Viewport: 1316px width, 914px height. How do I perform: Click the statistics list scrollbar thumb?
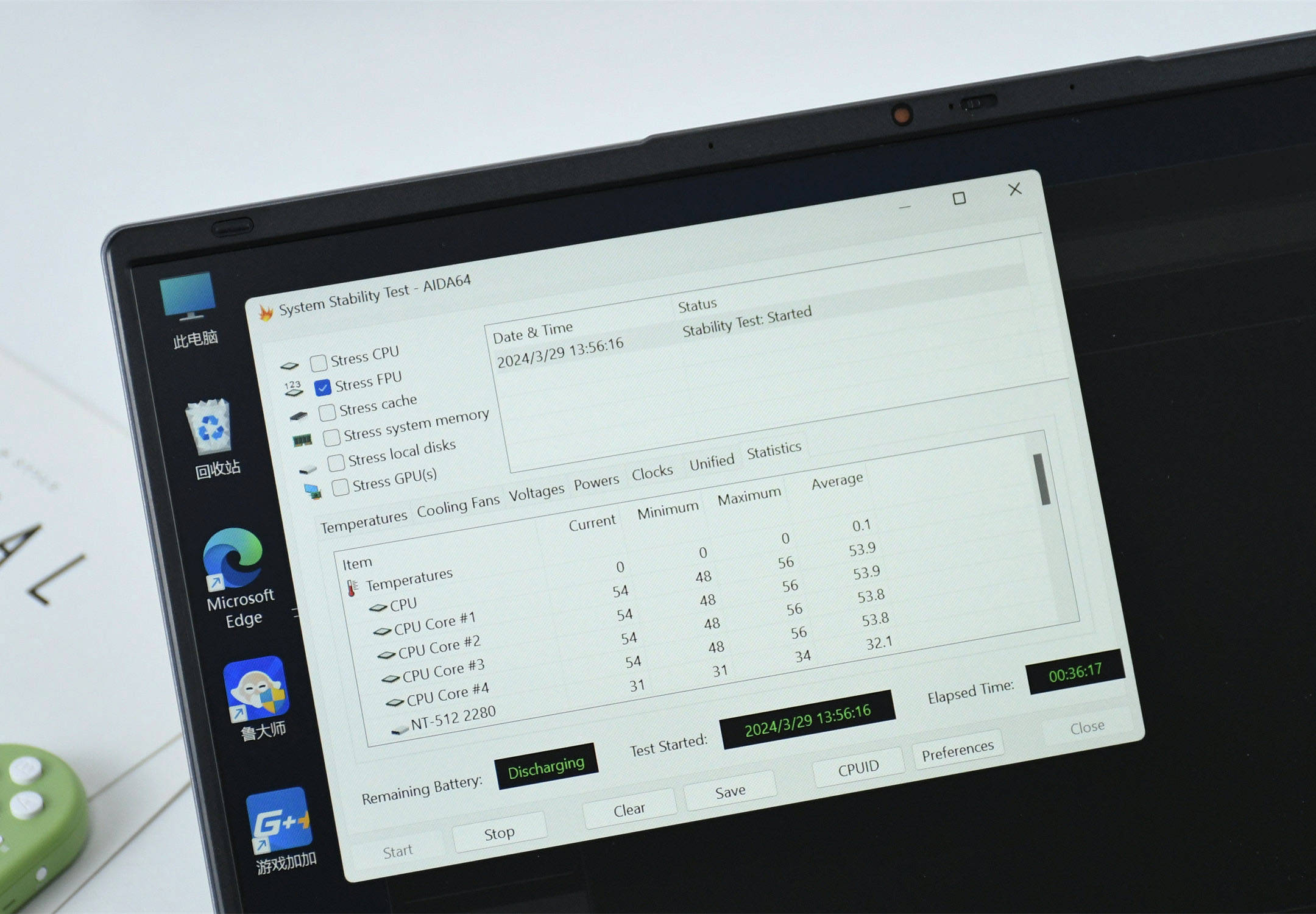[x=1042, y=479]
